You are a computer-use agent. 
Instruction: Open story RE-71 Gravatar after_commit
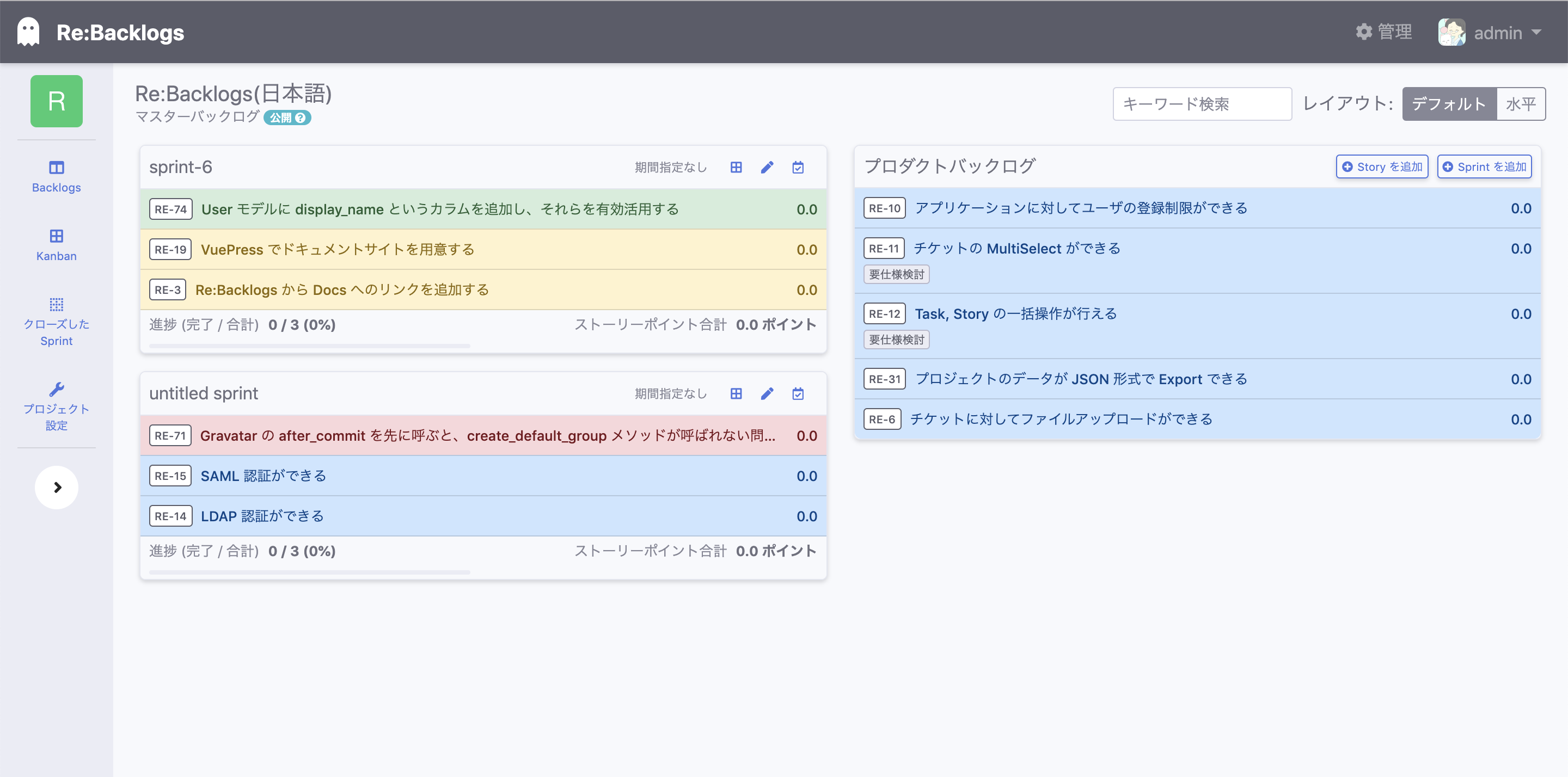click(483, 436)
